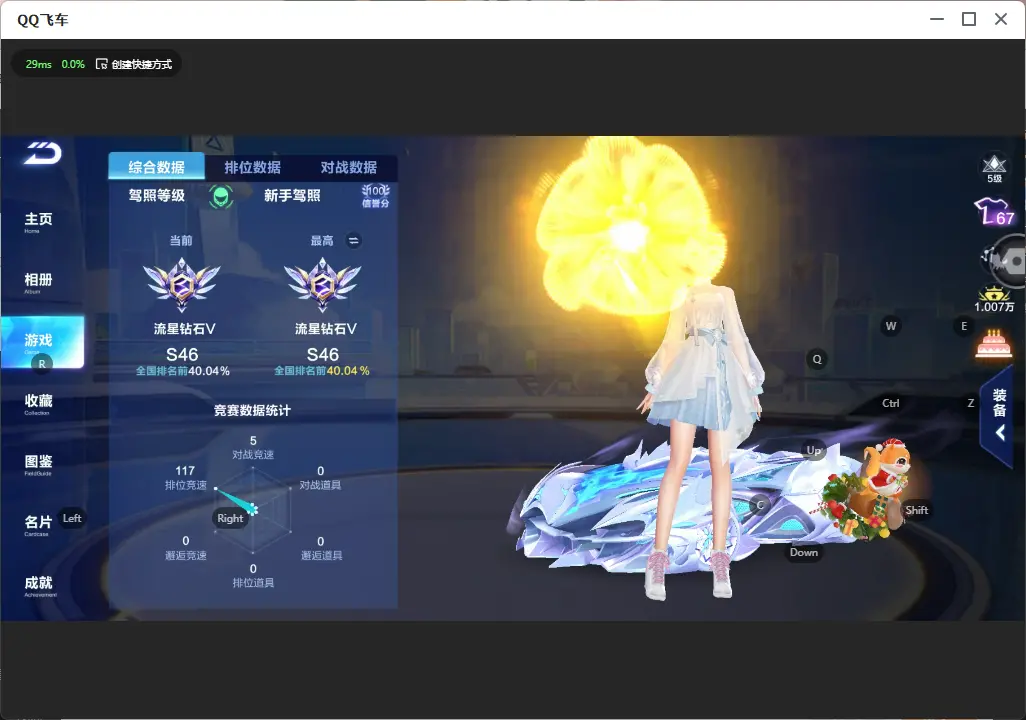Click the 创建快捷方式 create shortcut button
This screenshot has width=1026, height=720.
133,64
